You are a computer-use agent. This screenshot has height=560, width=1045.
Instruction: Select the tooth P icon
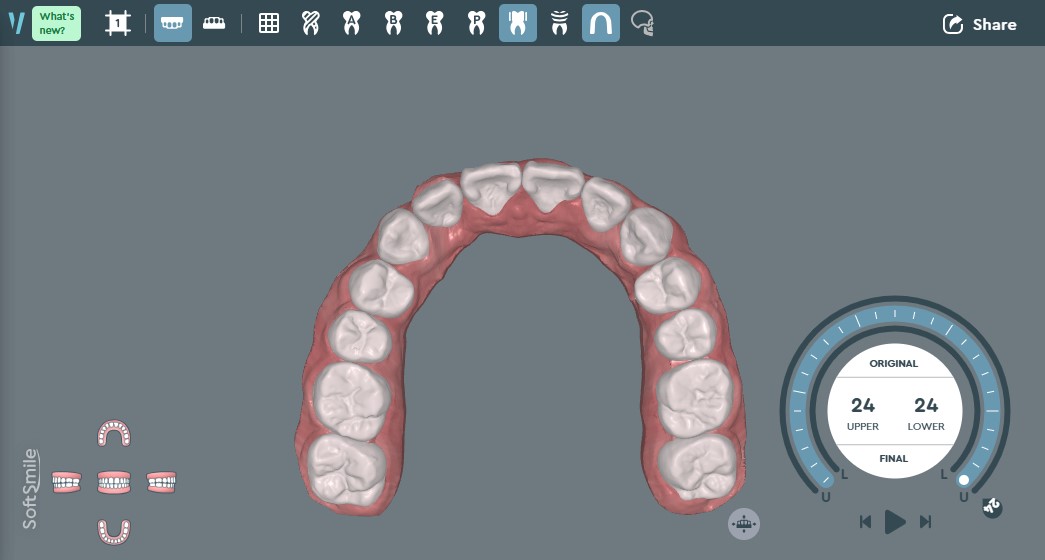click(x=476, y=23)
